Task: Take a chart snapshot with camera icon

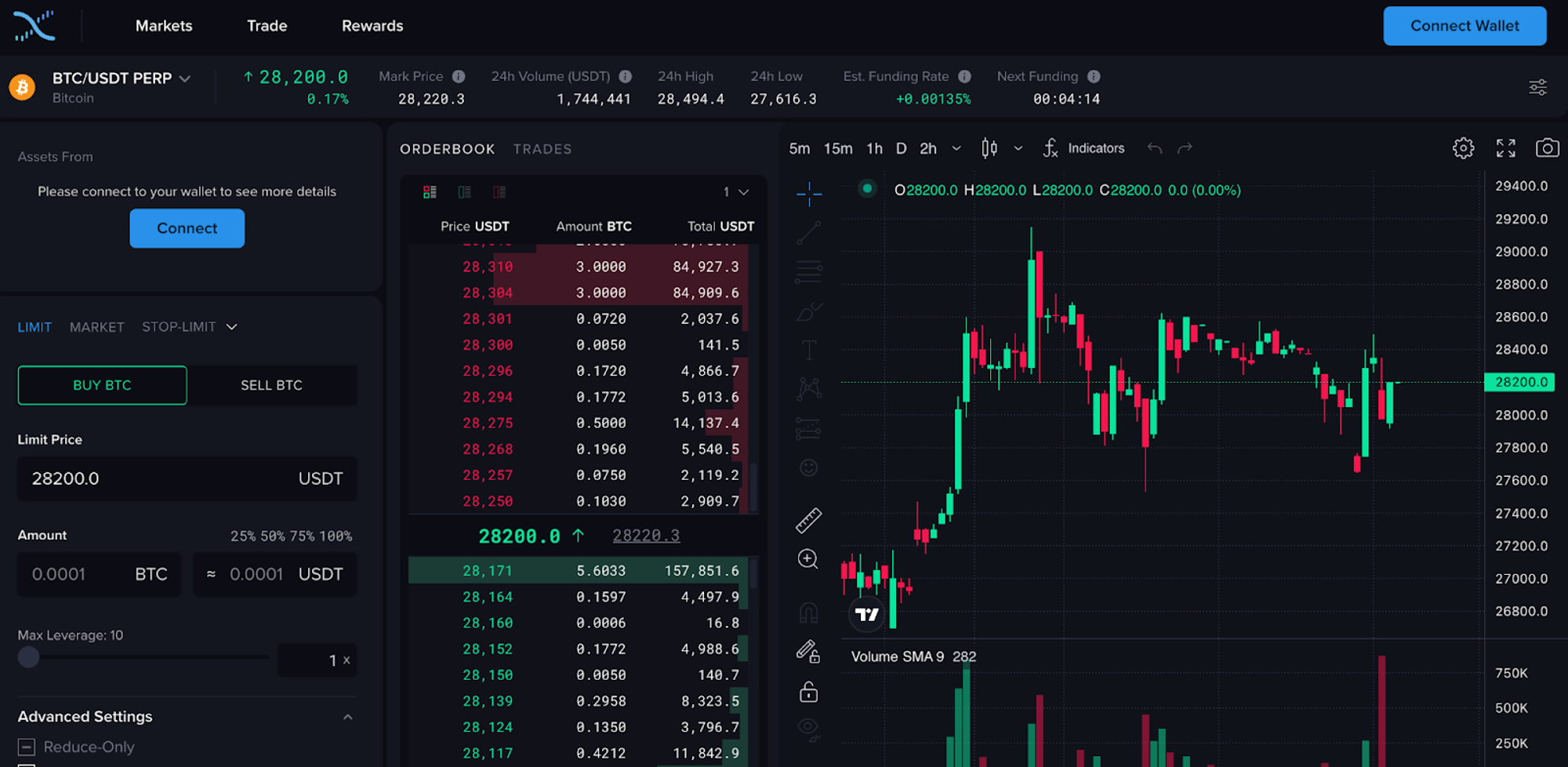Action: click(x=1547, y=147)
